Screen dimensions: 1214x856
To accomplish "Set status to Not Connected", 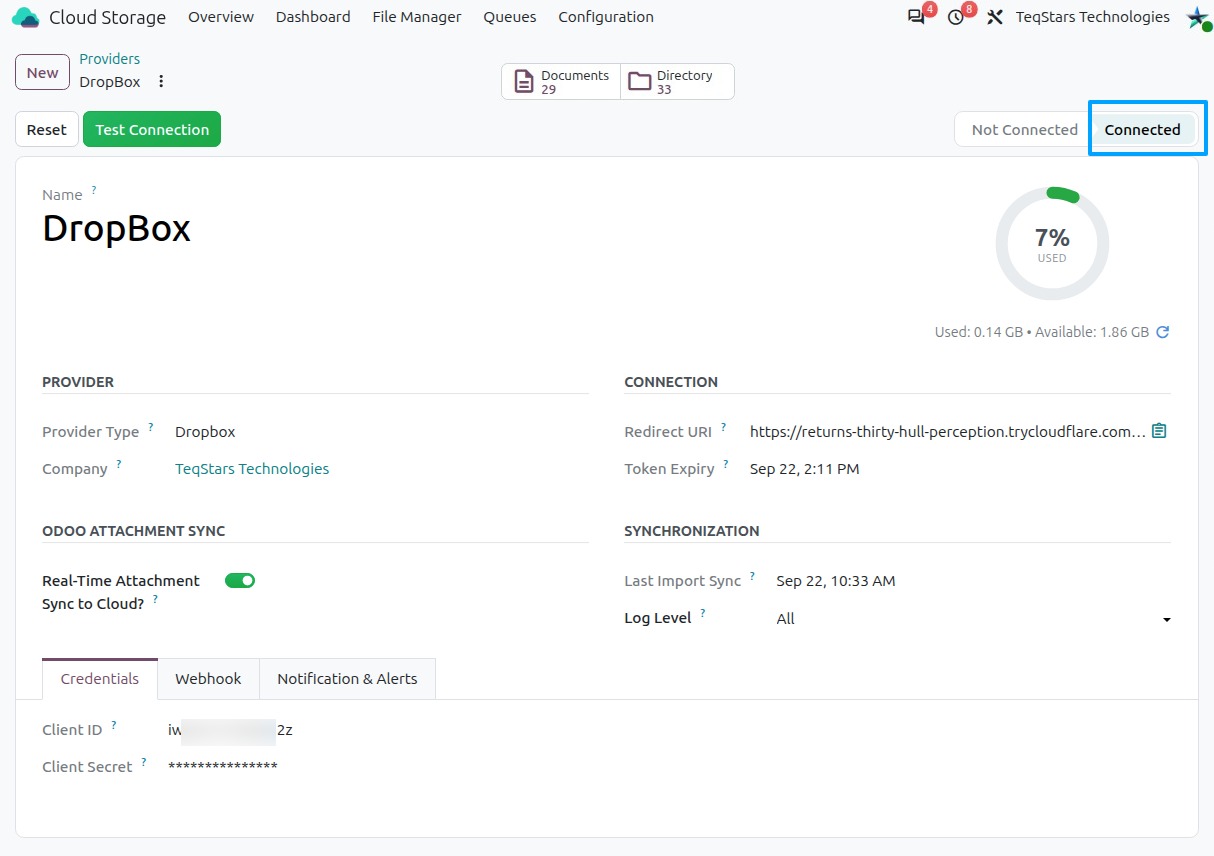I will click(1024, 129).
